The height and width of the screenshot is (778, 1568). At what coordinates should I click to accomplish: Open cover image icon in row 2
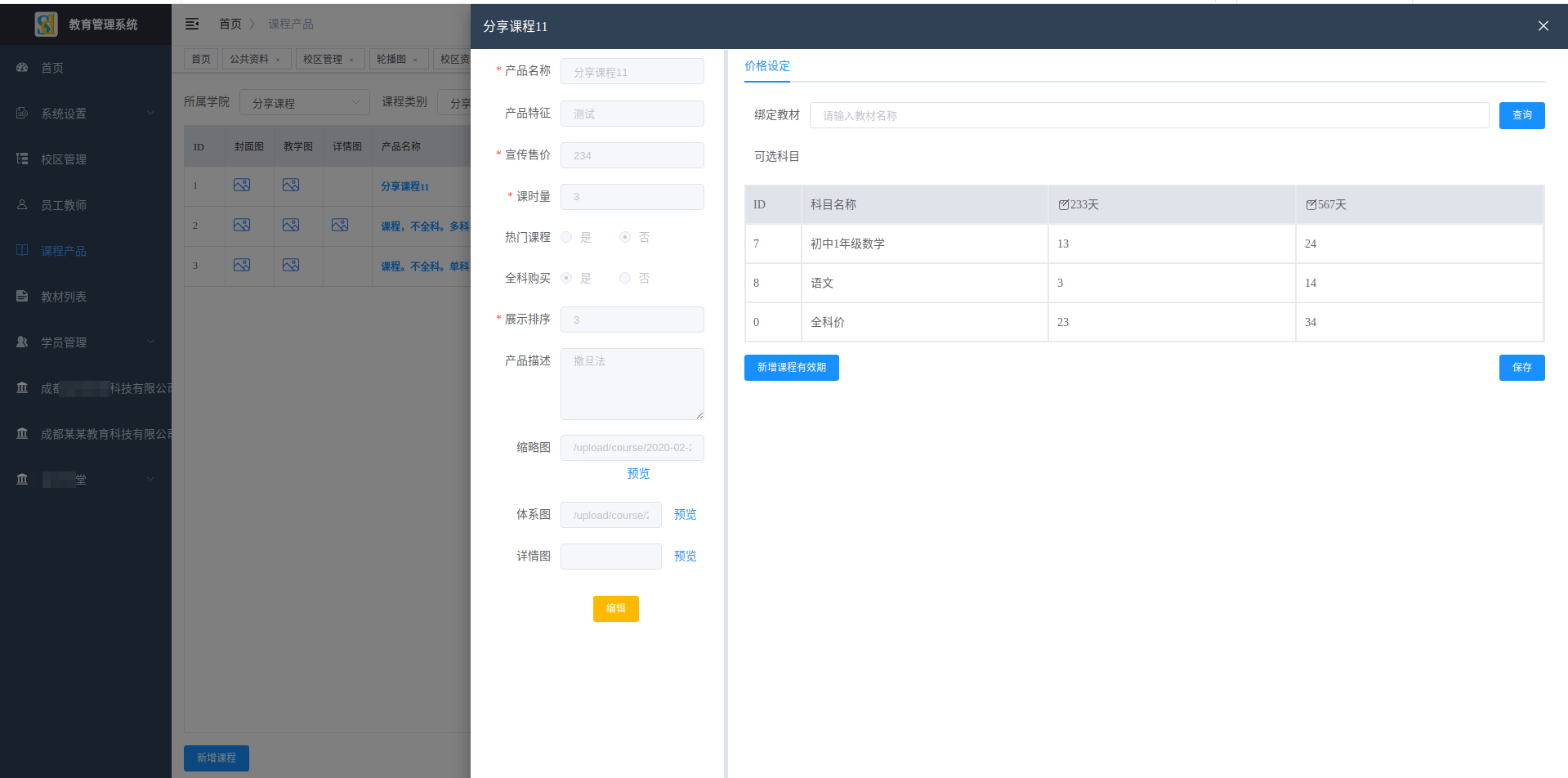[x=242, y=225]
